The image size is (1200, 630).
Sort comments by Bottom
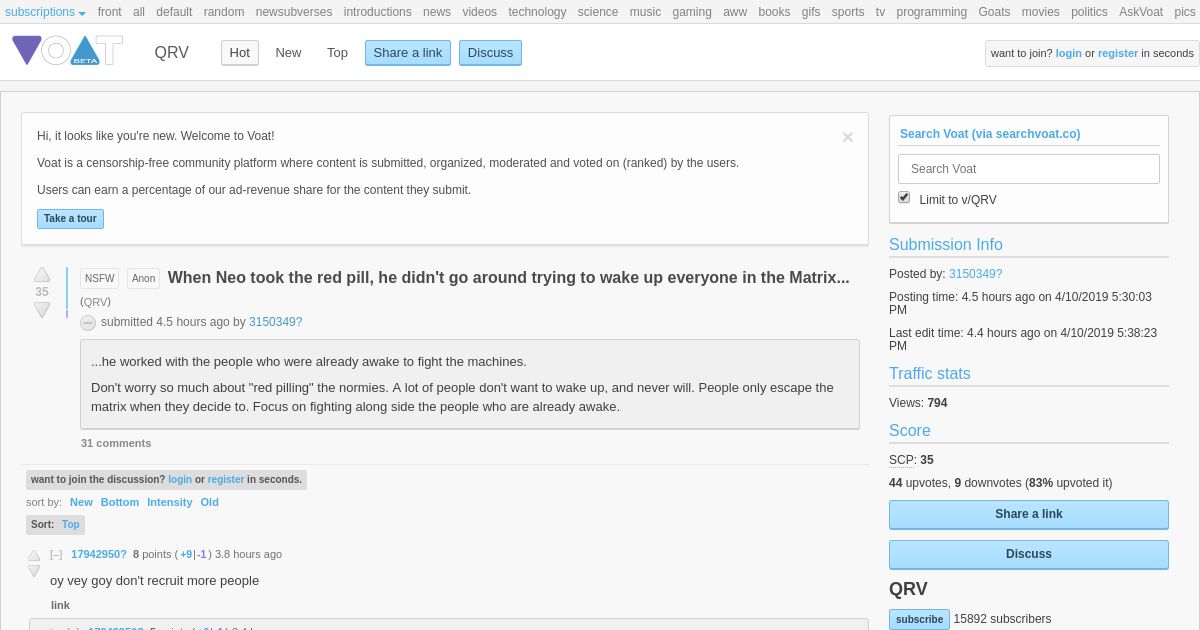click(x=120, y=502)
